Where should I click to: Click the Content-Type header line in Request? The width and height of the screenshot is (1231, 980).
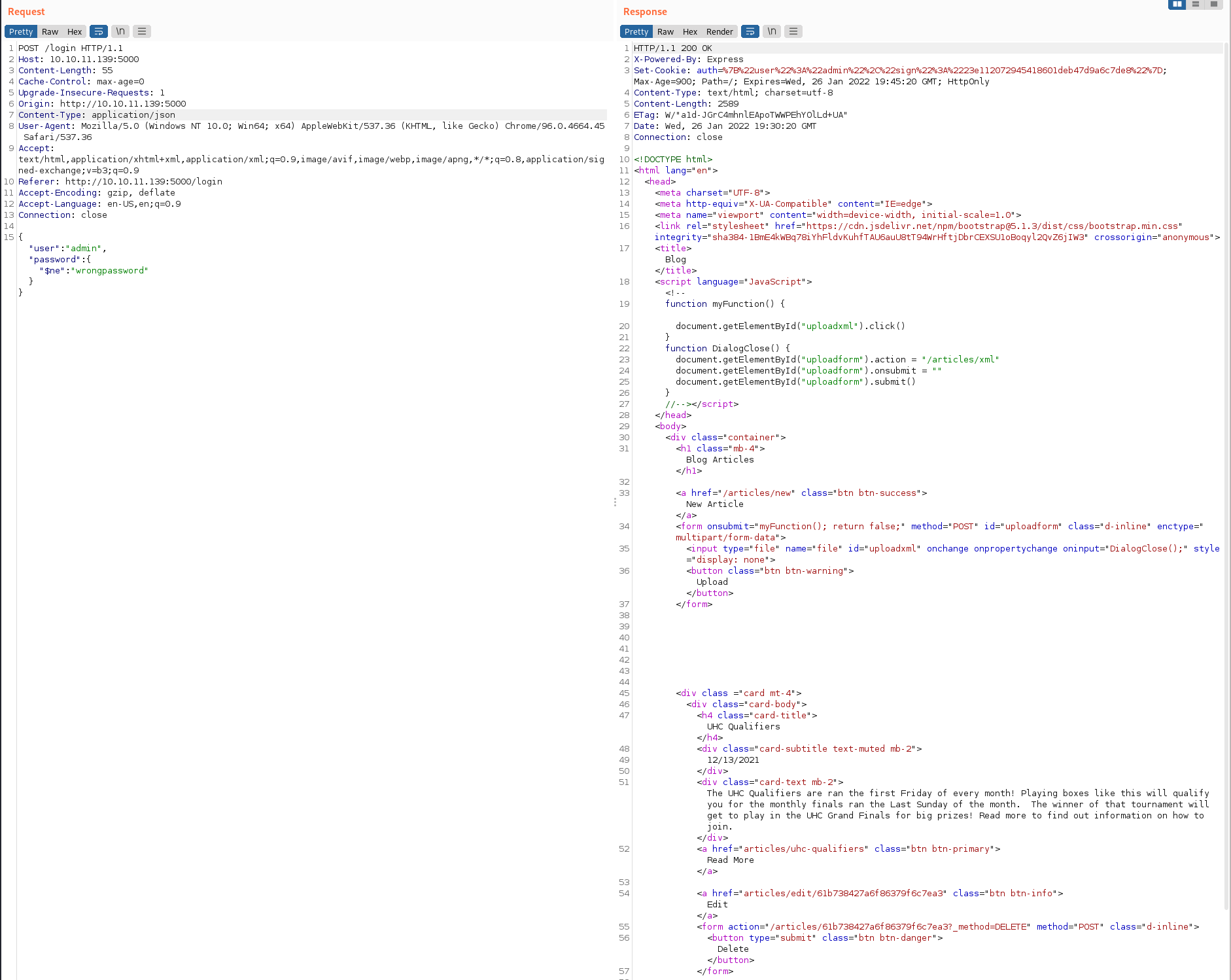[97, 114]
